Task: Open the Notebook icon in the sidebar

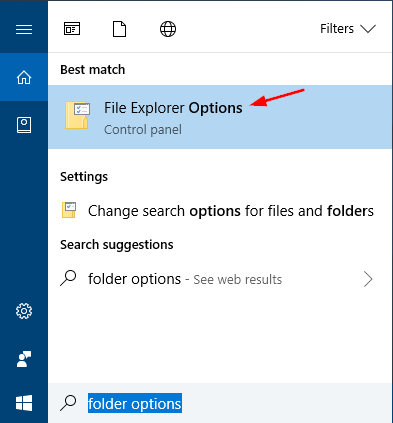Action: click(x=24, y=125)
